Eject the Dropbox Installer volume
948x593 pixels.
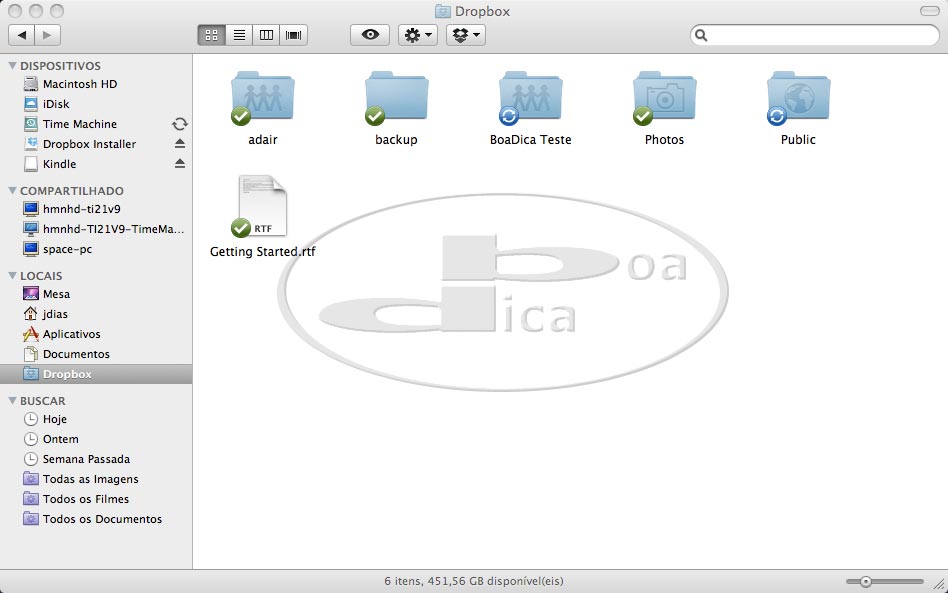[x=180, y=144]
